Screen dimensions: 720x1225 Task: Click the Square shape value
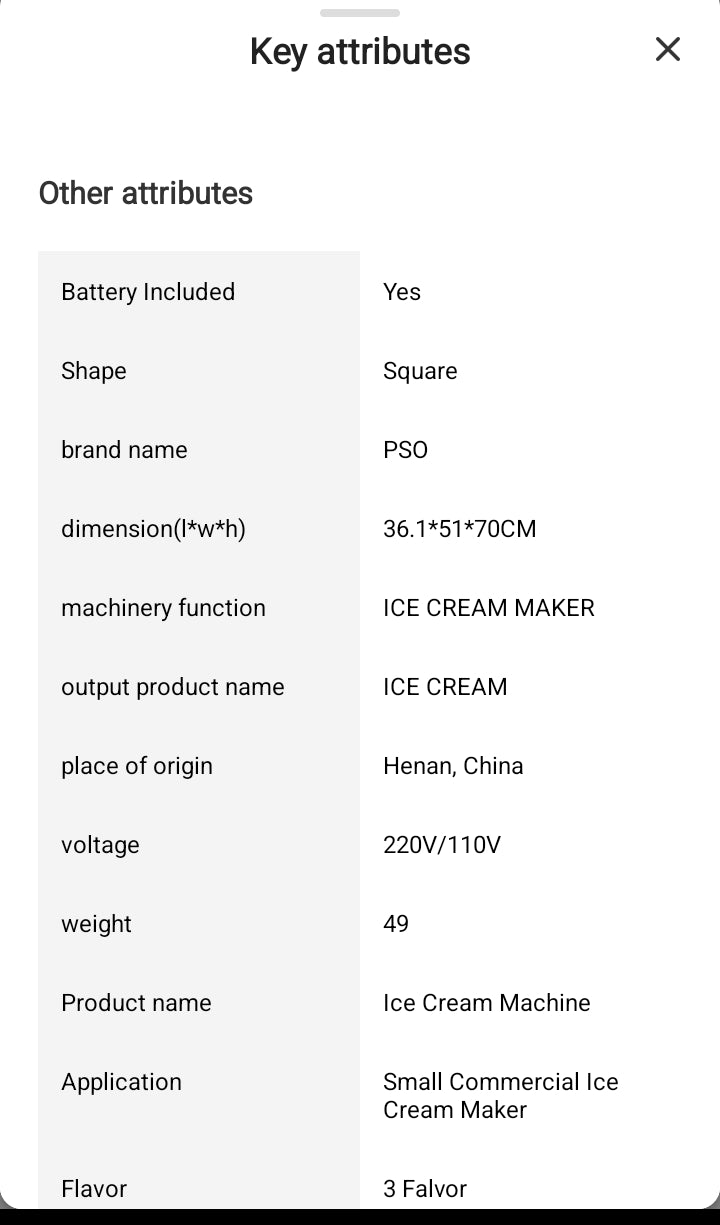click(x=420, y=371)
